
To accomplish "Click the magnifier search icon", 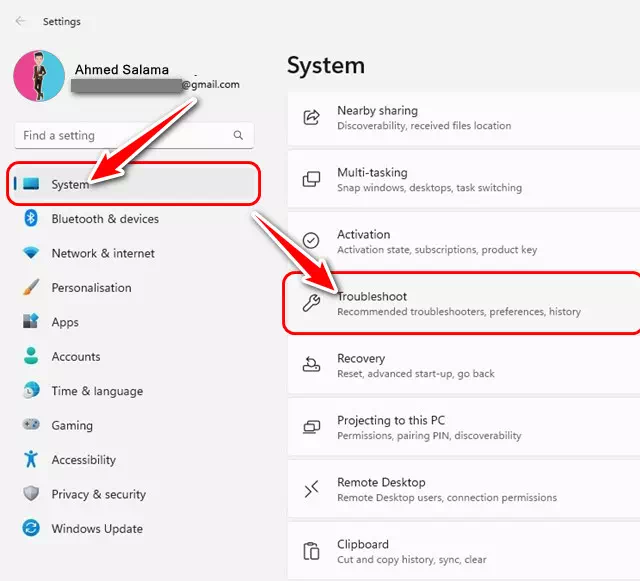I will tap(238, 135).
